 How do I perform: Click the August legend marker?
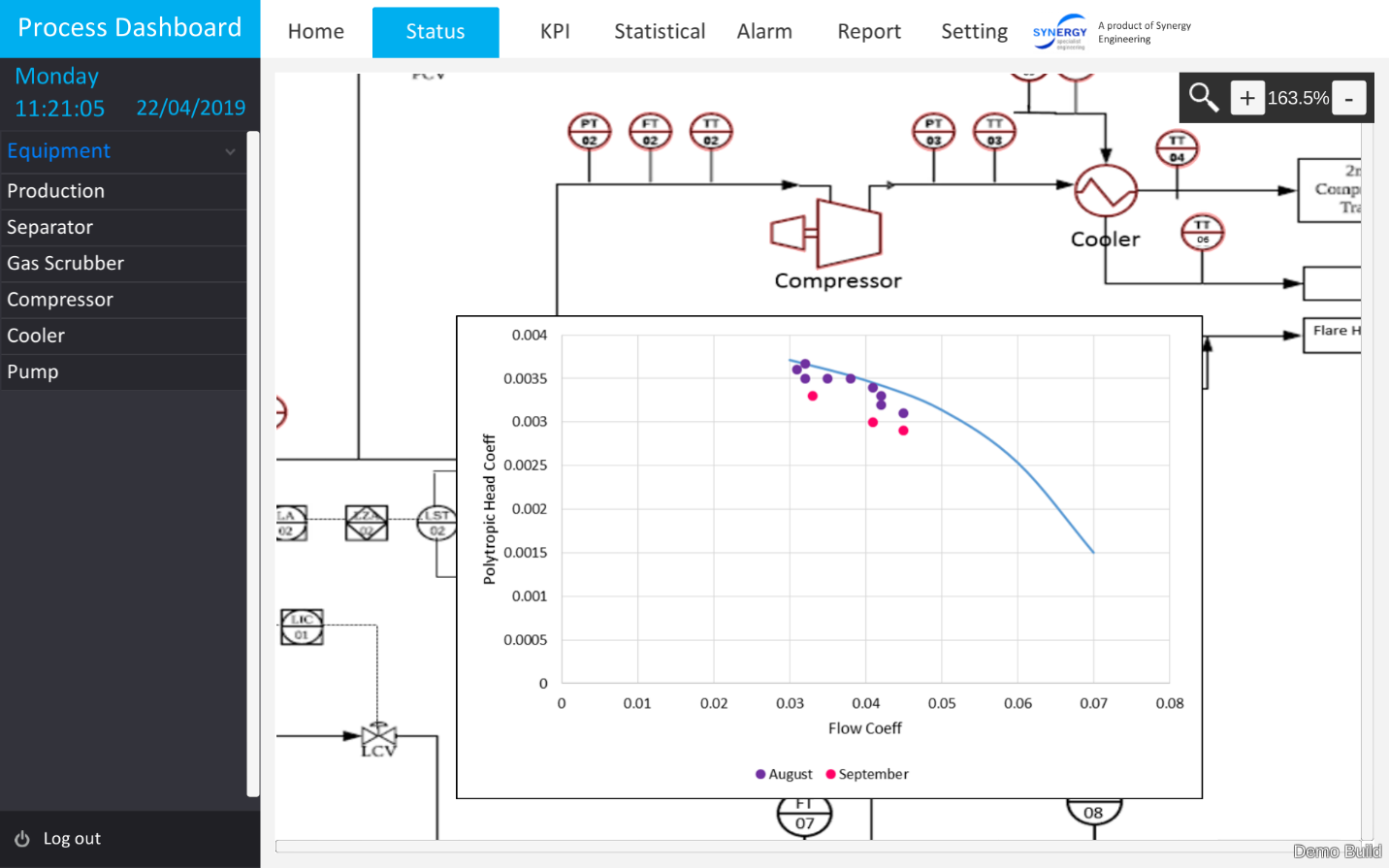coord(760,774)
